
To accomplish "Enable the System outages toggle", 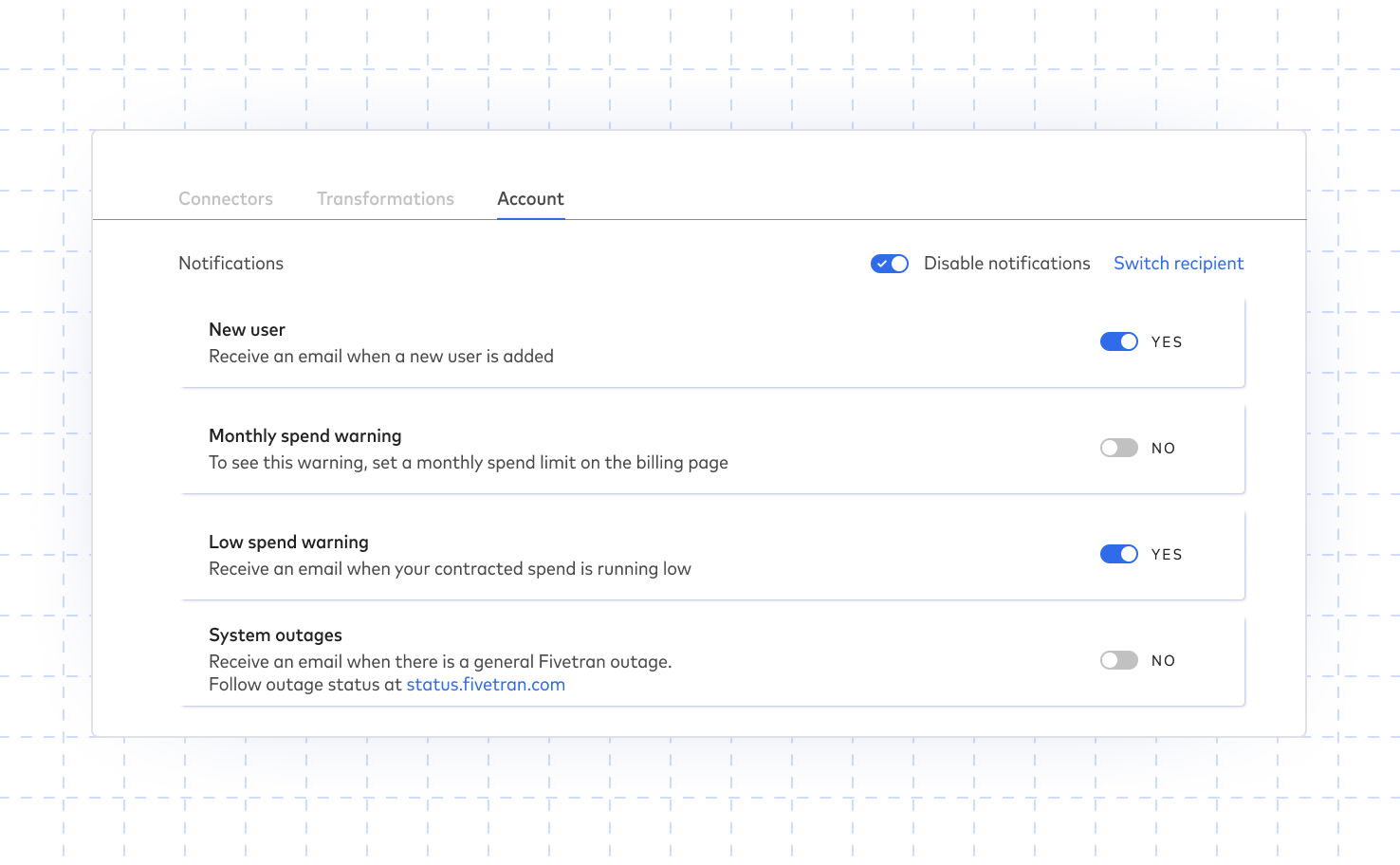I will tap(1119, 660).
